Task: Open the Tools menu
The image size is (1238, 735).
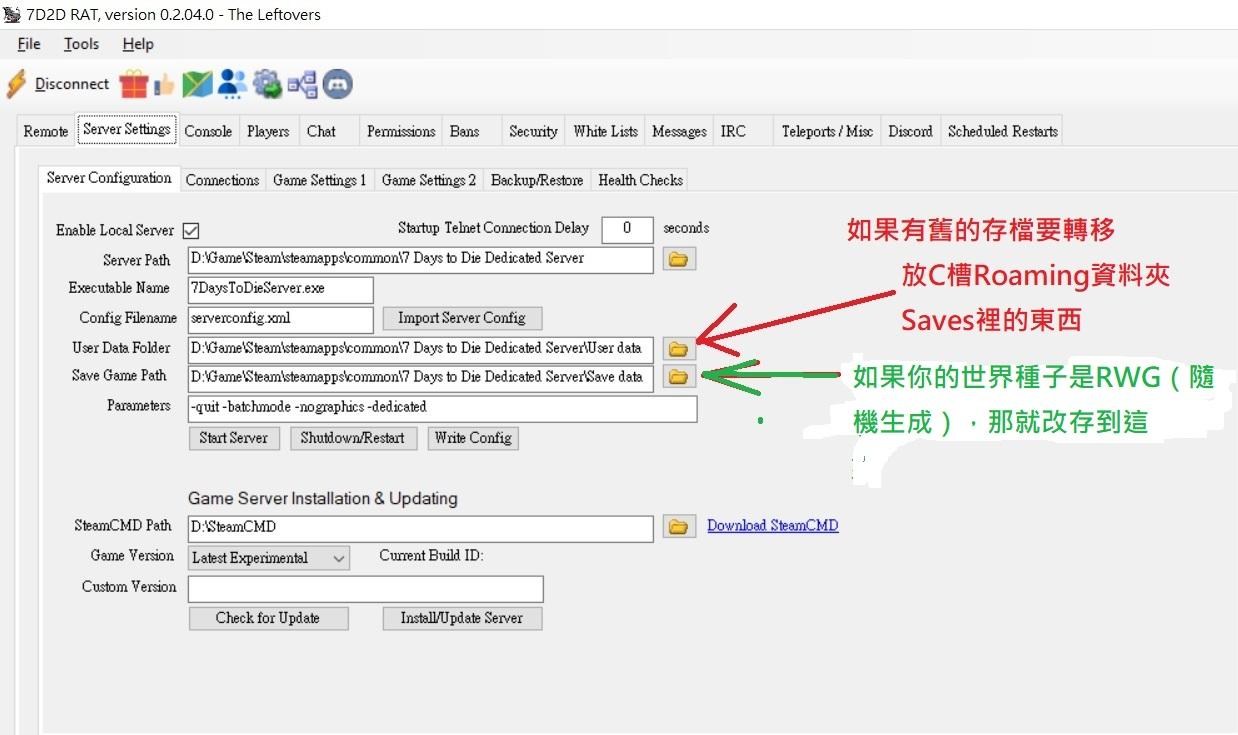Action: 81,44
